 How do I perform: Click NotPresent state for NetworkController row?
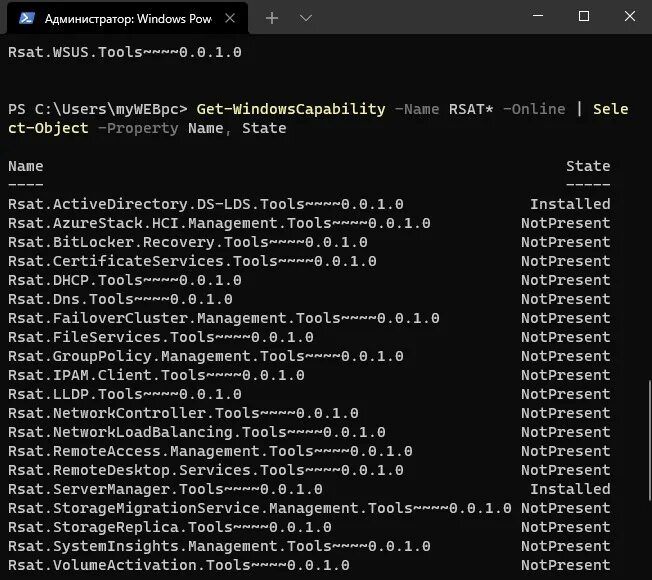click(x=566, y=413)
